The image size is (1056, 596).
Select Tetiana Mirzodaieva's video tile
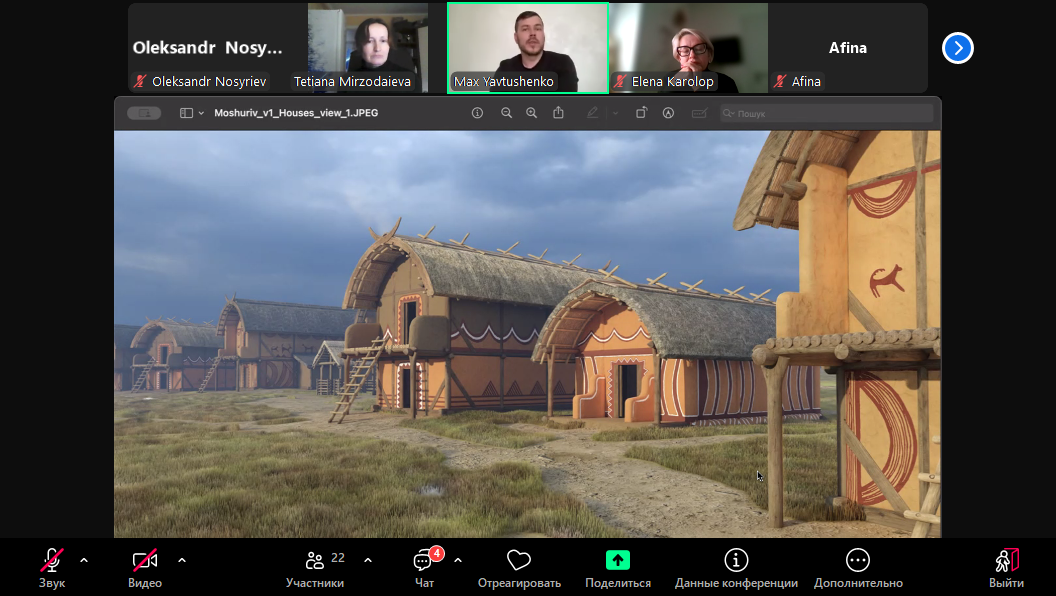(x=367, y=47)
